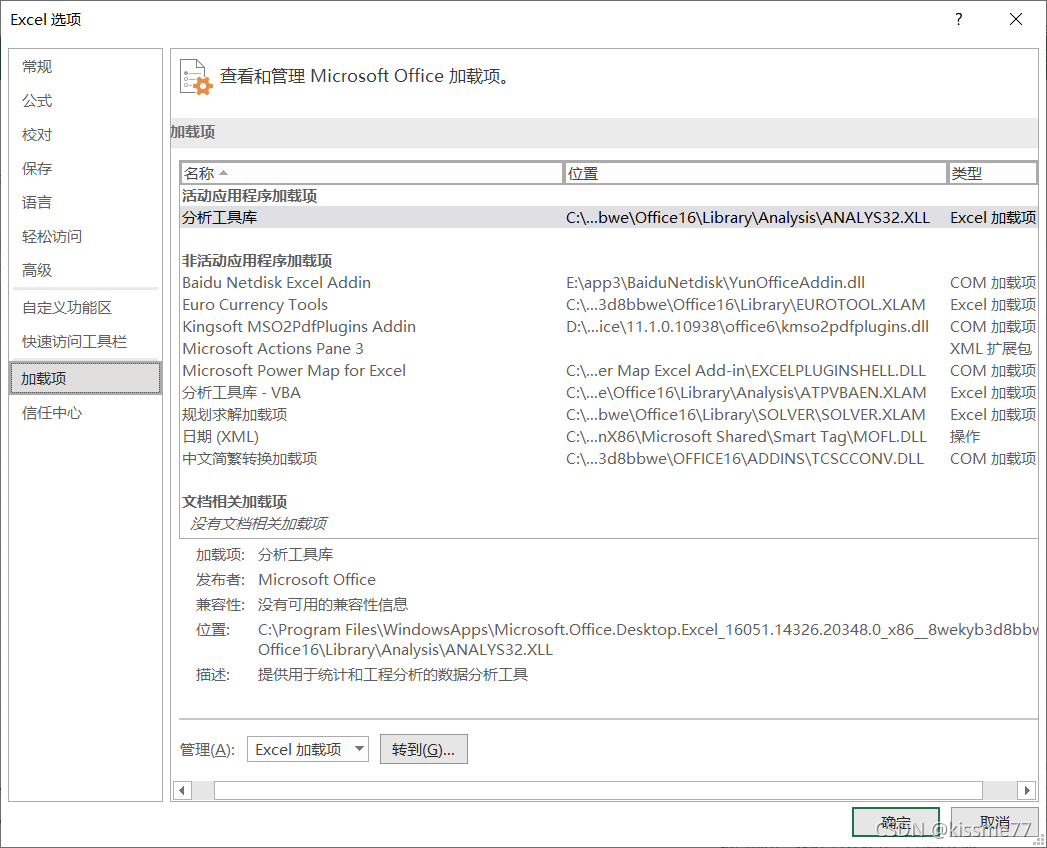Click the 转到(G)... button
The width and height of the screenshot is (1047, 848).
pos(423,749)
